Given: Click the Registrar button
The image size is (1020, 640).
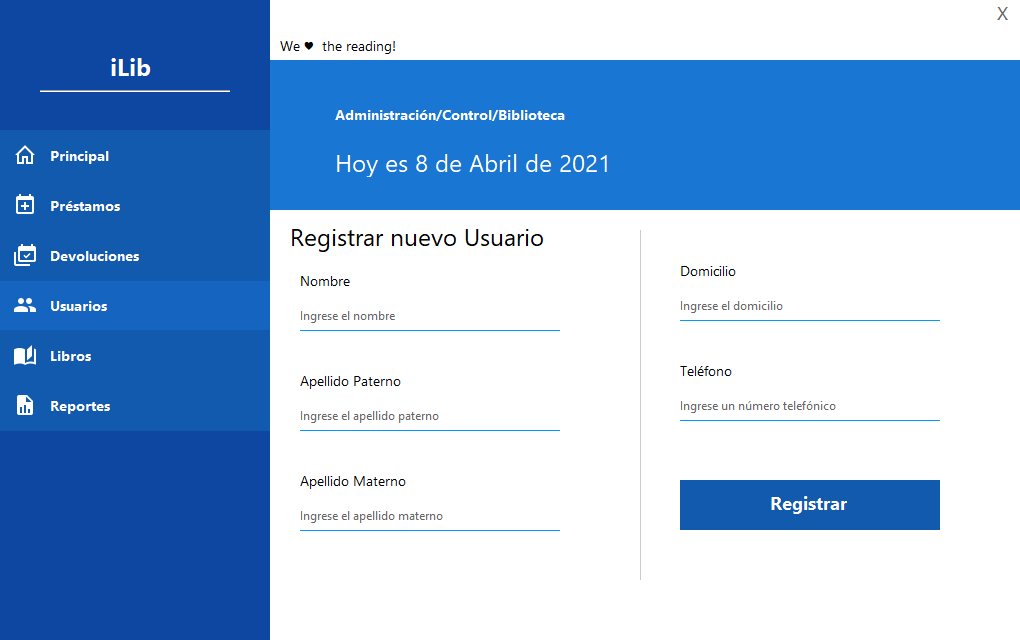Looking at the screenshot, I should pos(809,505).
